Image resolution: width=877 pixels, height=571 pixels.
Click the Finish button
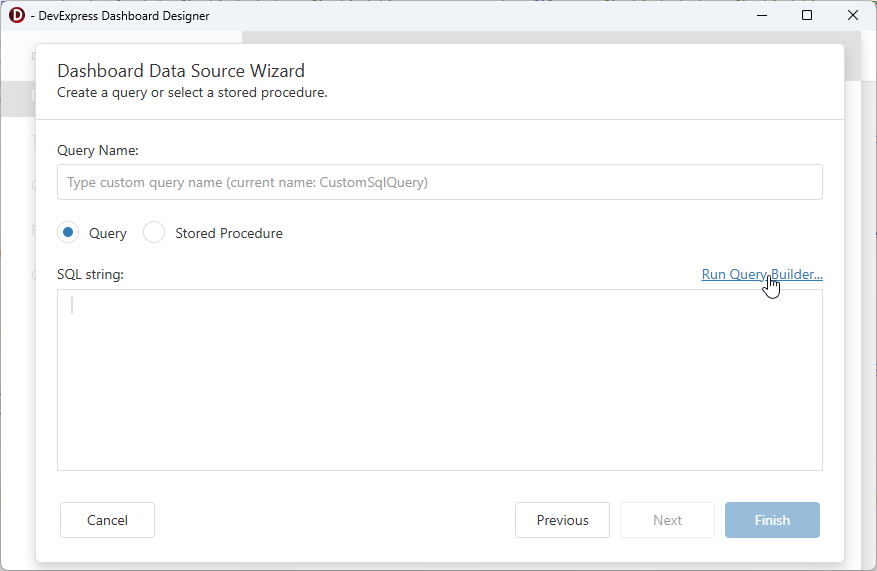(772, 520)
